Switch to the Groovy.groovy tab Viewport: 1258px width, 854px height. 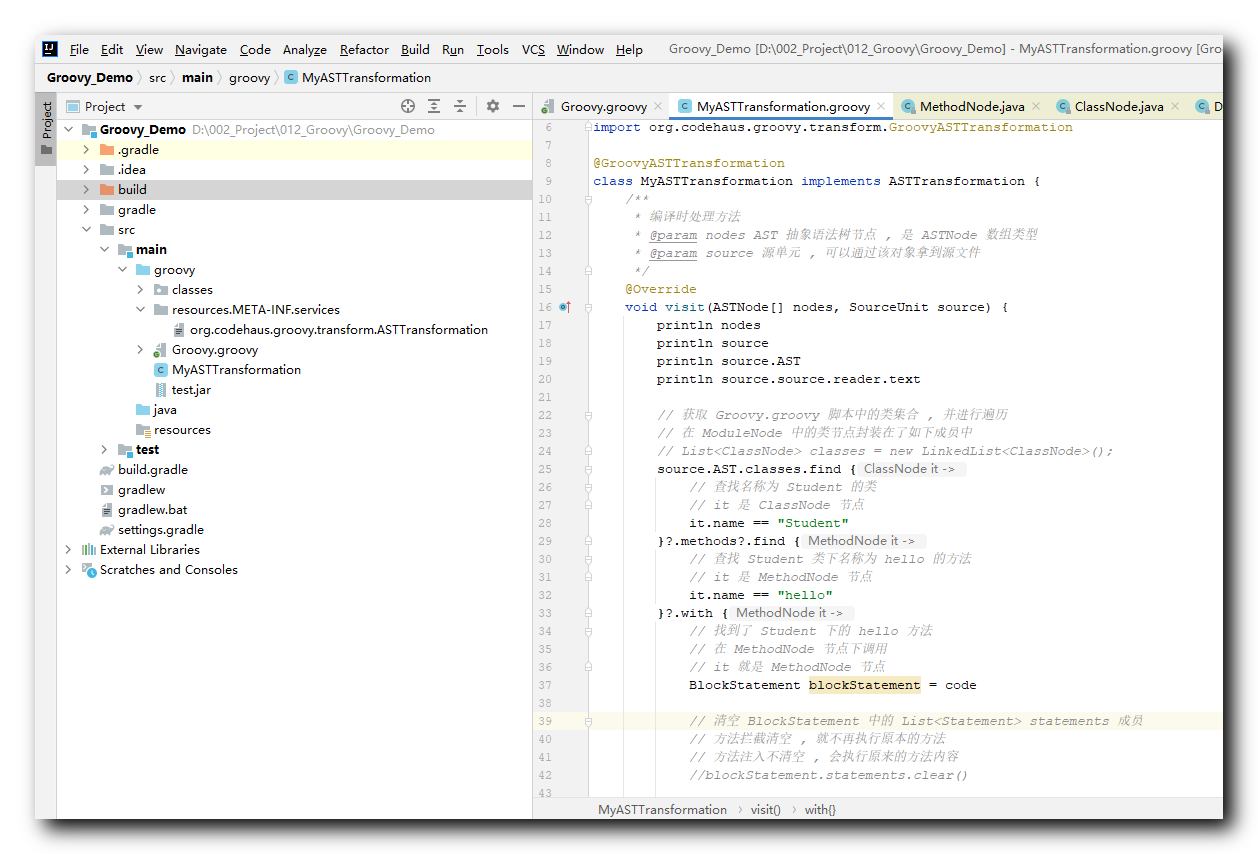click(x=603, y=106)
